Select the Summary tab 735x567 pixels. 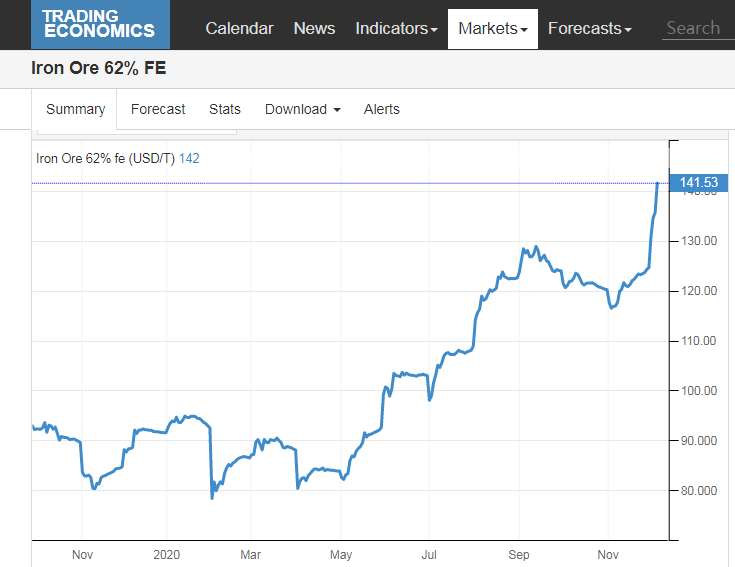pos(76,109)
